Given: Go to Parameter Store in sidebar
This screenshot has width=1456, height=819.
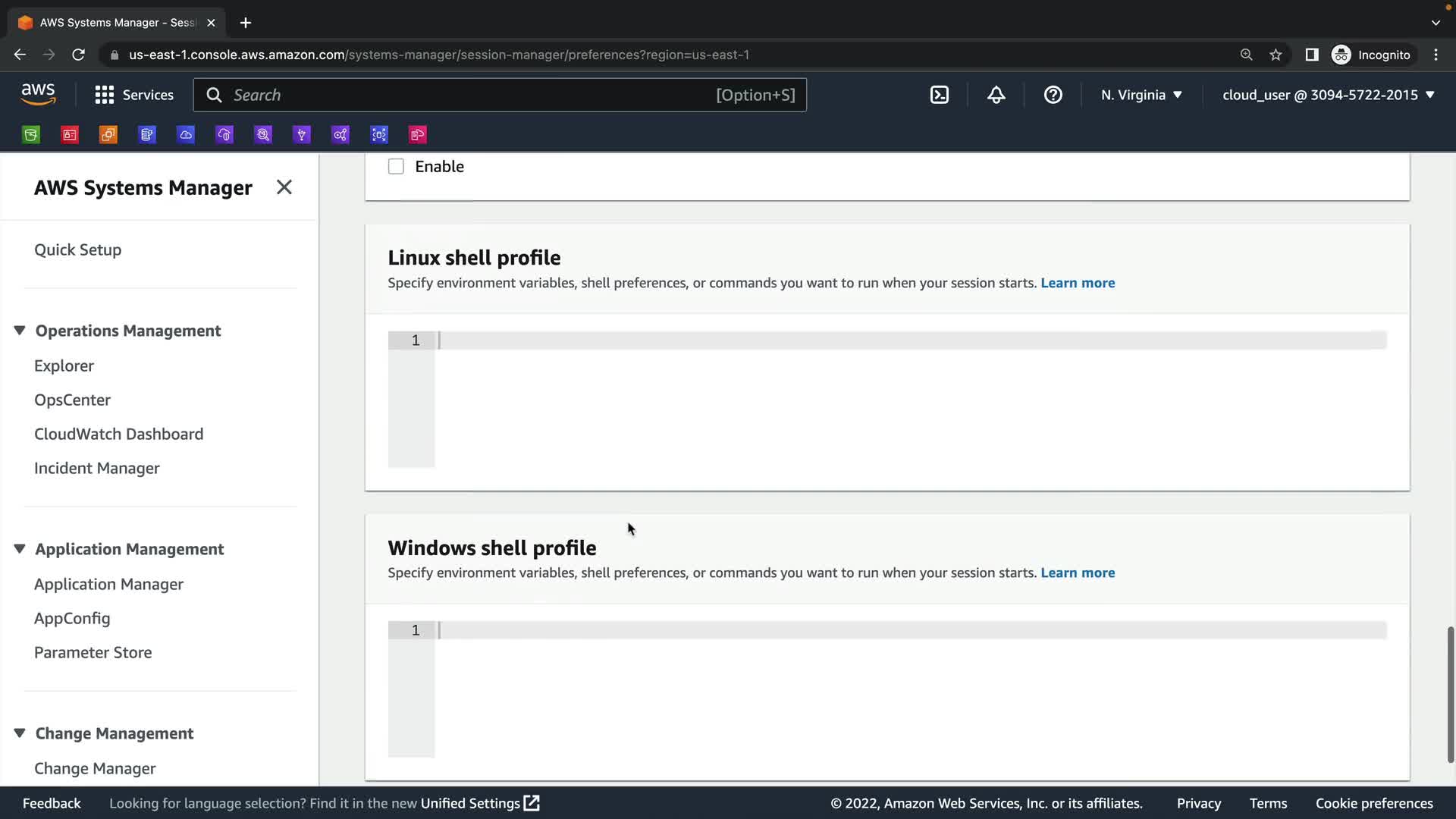Looking at the screenshot, I should pyautogui.click(x=93, y=652).
